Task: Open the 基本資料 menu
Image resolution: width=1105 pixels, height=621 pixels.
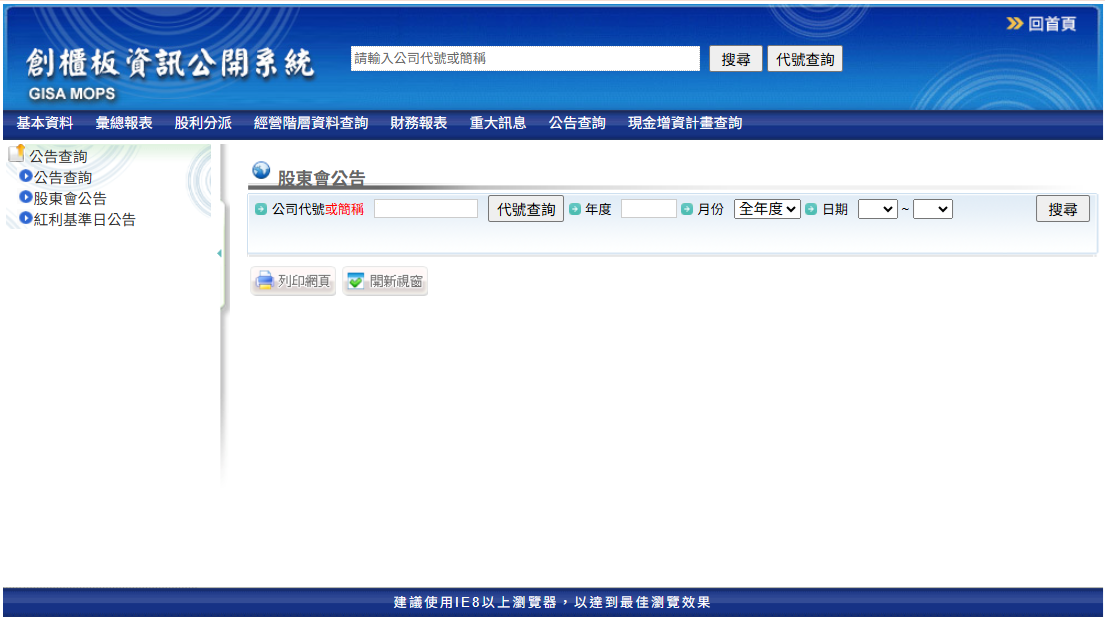Action: coord(44,123)
